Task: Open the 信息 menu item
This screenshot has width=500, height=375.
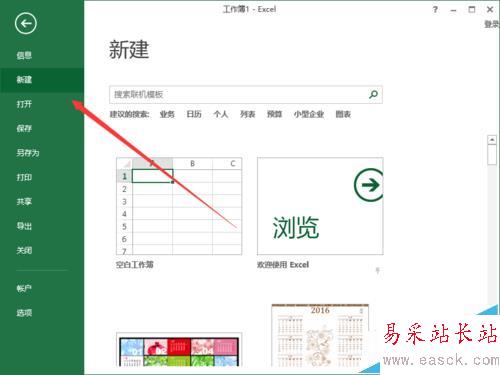Action: 24,55
